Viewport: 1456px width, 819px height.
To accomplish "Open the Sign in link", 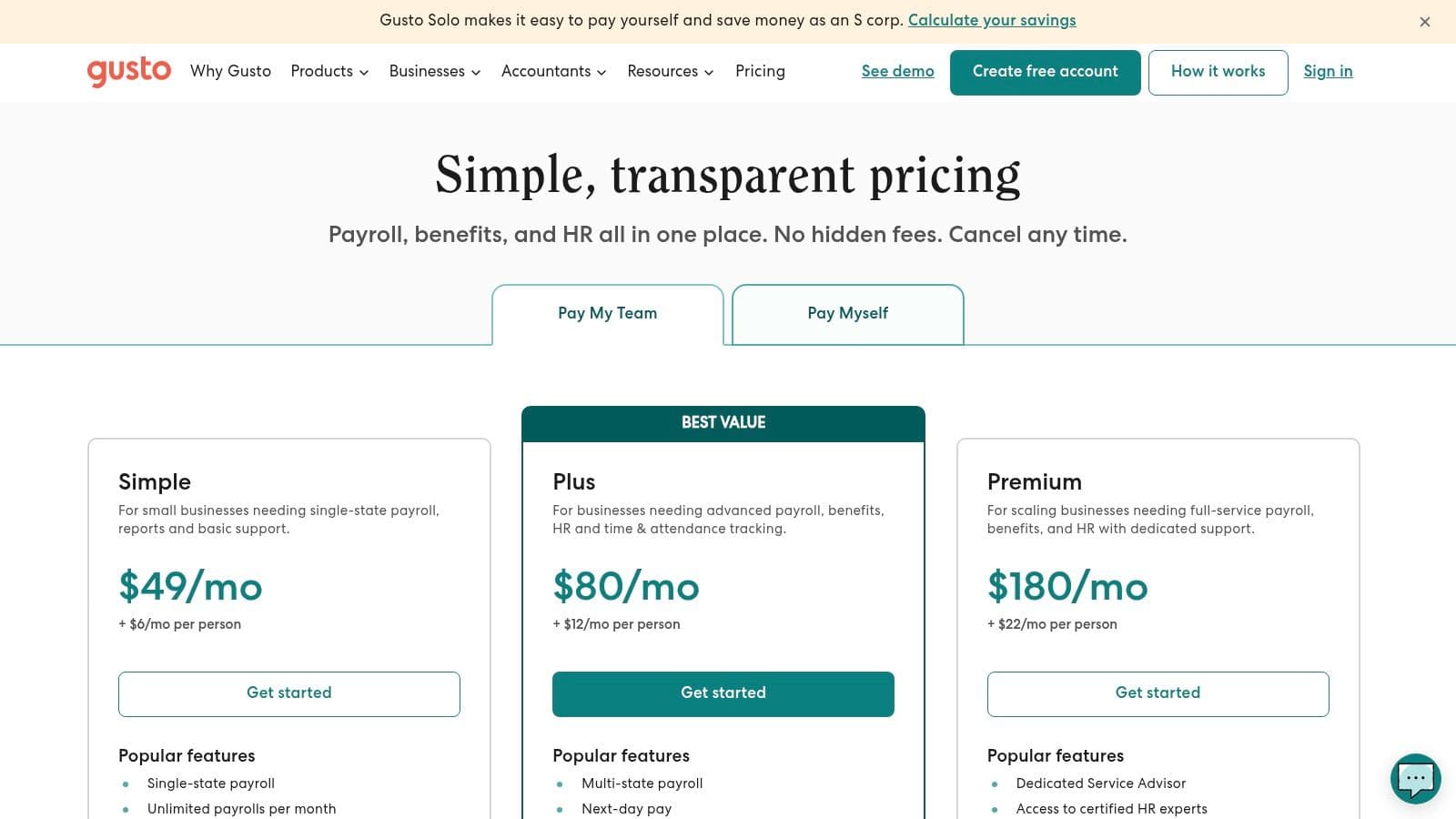I will click(x=1328, y=71).
